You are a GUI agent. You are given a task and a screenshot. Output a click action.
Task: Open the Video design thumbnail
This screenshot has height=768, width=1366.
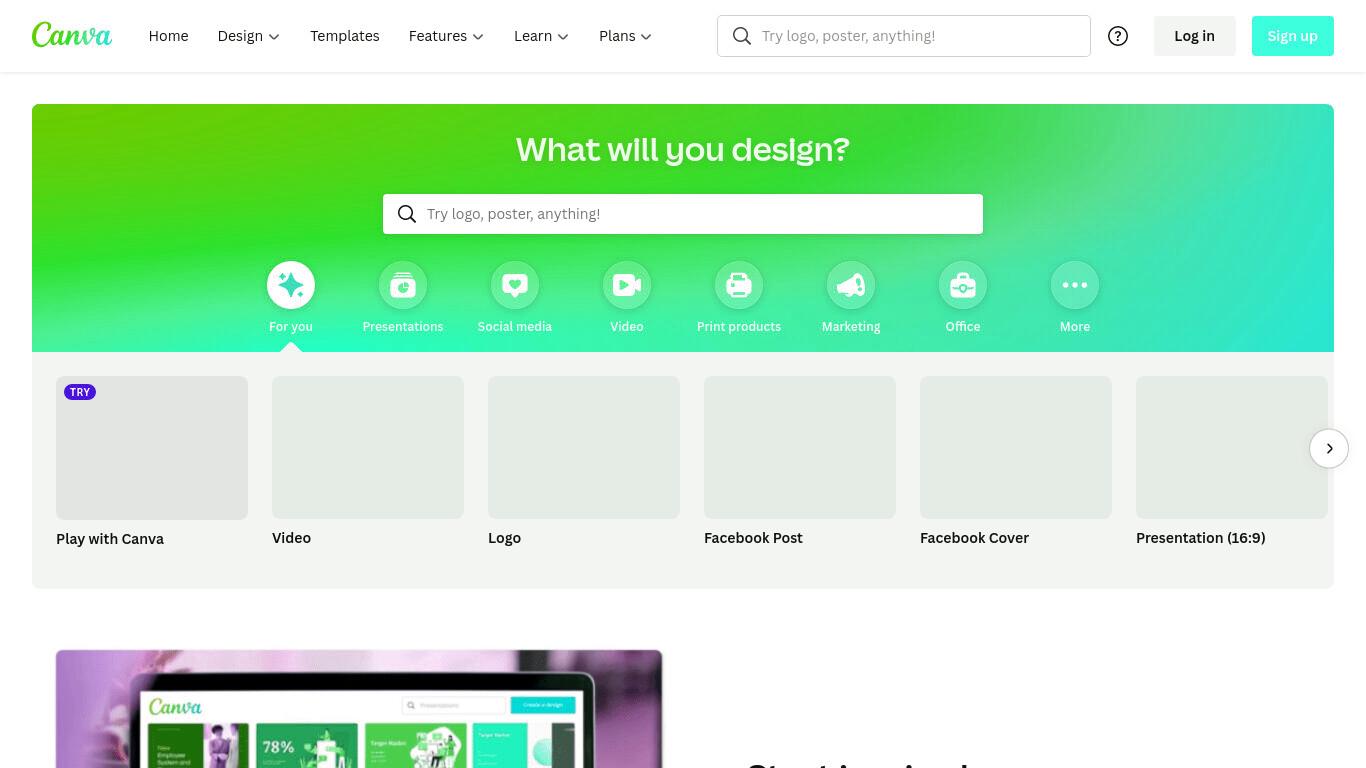[368, 447]
